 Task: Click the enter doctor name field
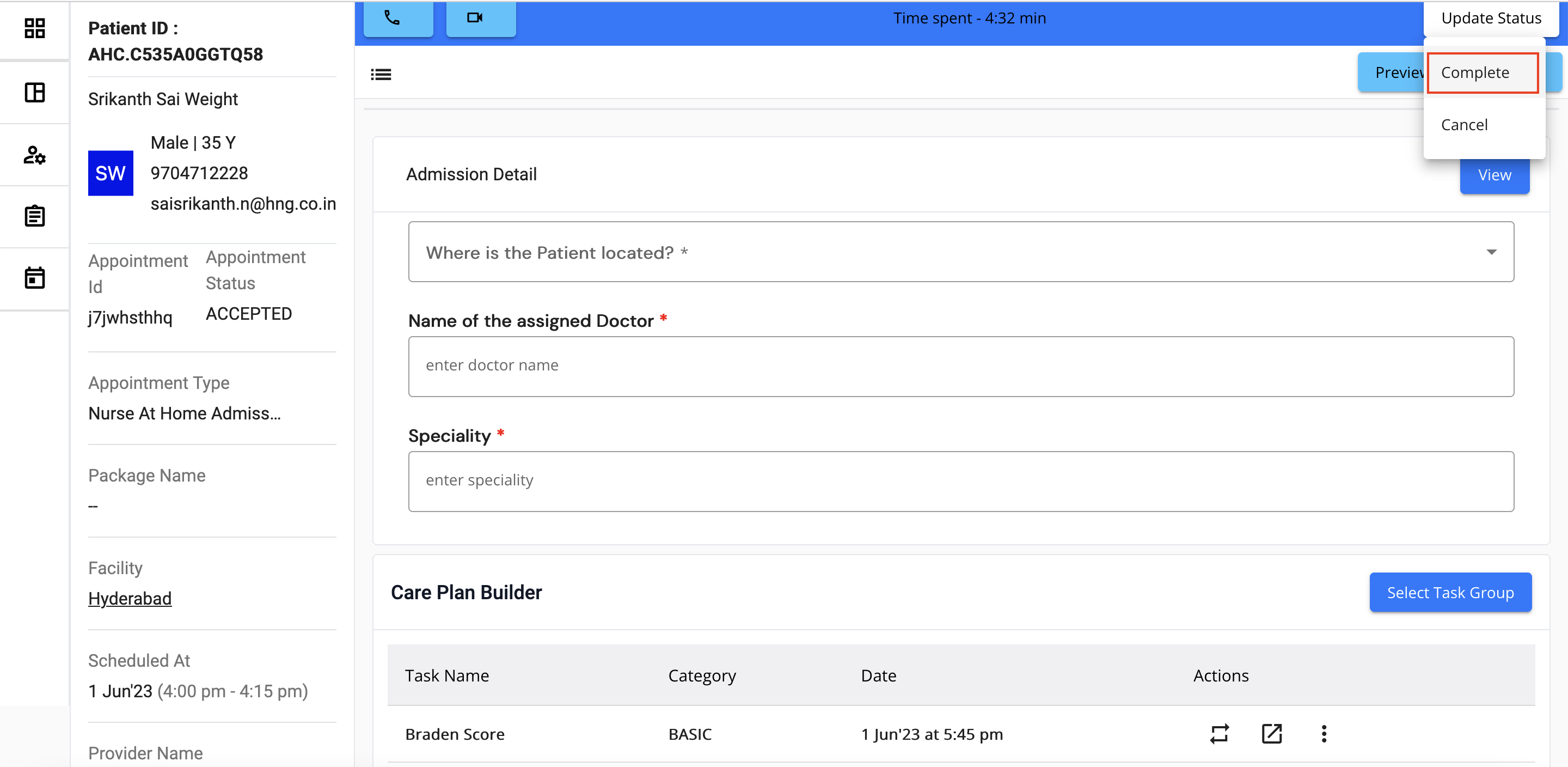(x=960, y=366)
